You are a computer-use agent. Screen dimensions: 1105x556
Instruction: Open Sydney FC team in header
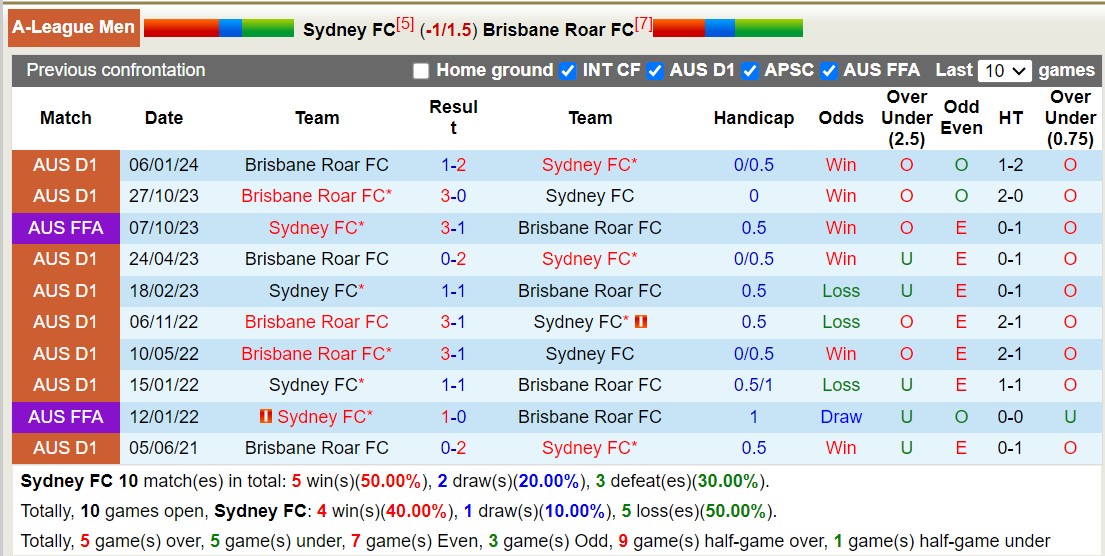(x=349, y=30)
